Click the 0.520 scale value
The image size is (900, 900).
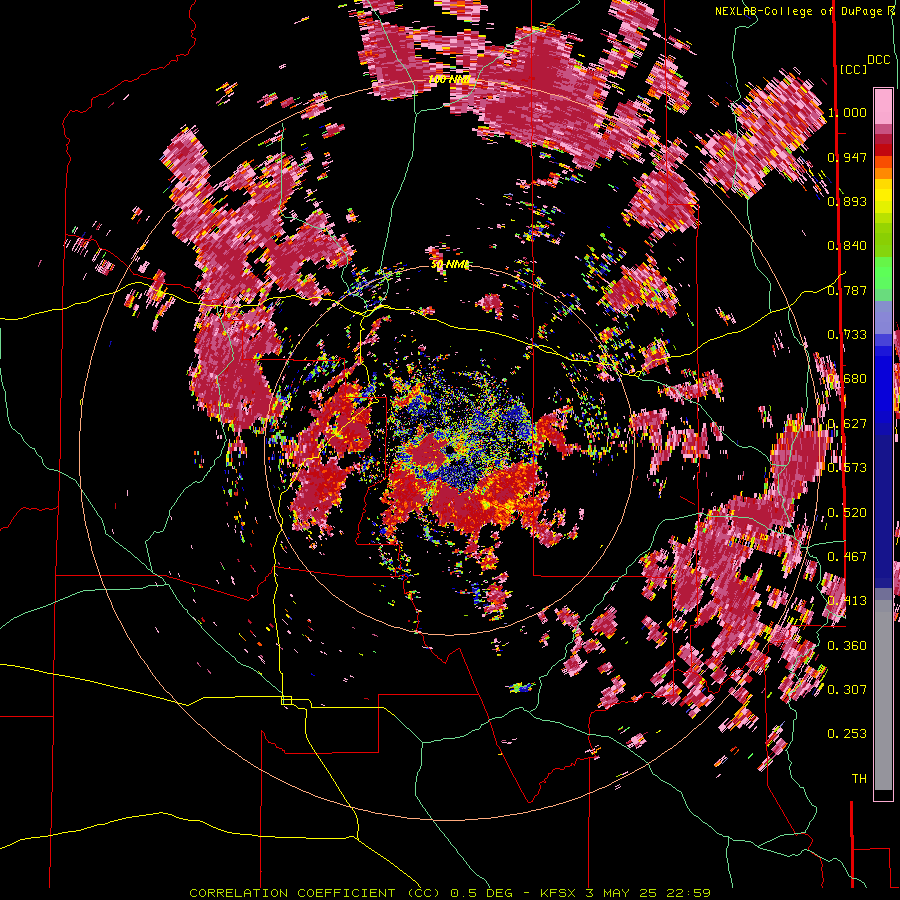847,513
